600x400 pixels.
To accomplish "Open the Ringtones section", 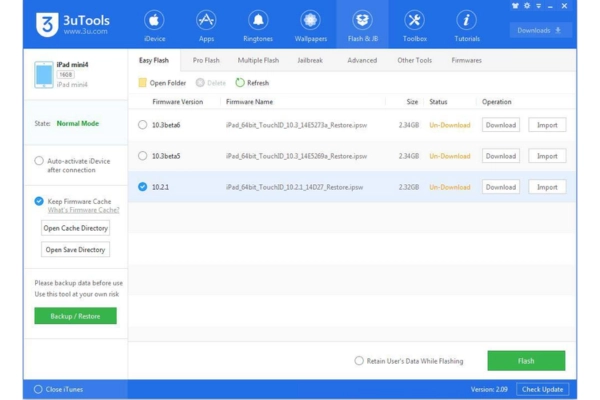I will click(x=258, y=25).
